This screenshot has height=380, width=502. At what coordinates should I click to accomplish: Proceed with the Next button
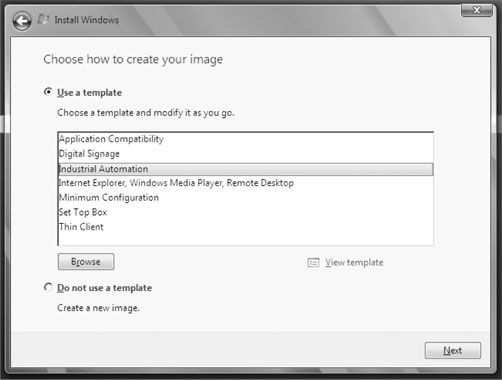(x=453, y=351)
